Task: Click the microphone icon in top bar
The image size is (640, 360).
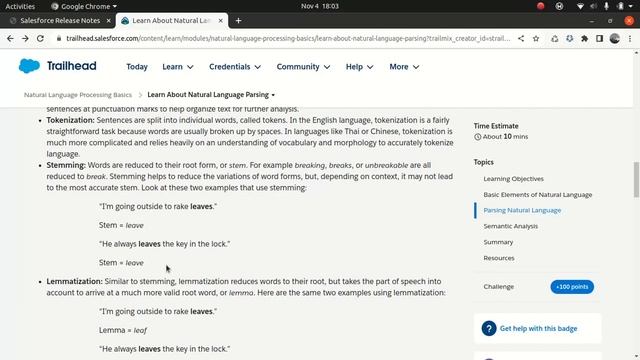Action: pos(607,6)
